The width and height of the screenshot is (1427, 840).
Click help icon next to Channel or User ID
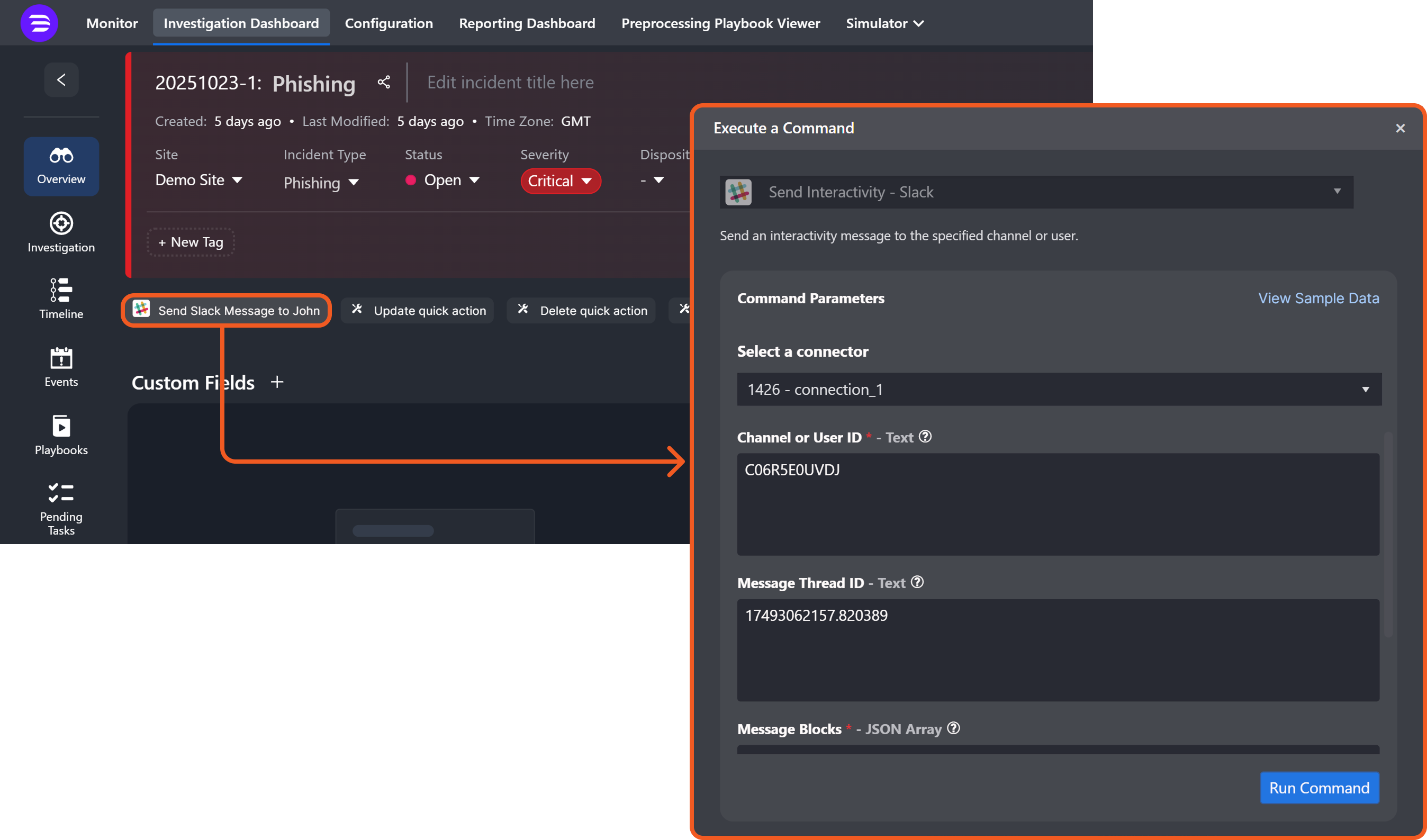coord(925,437)
